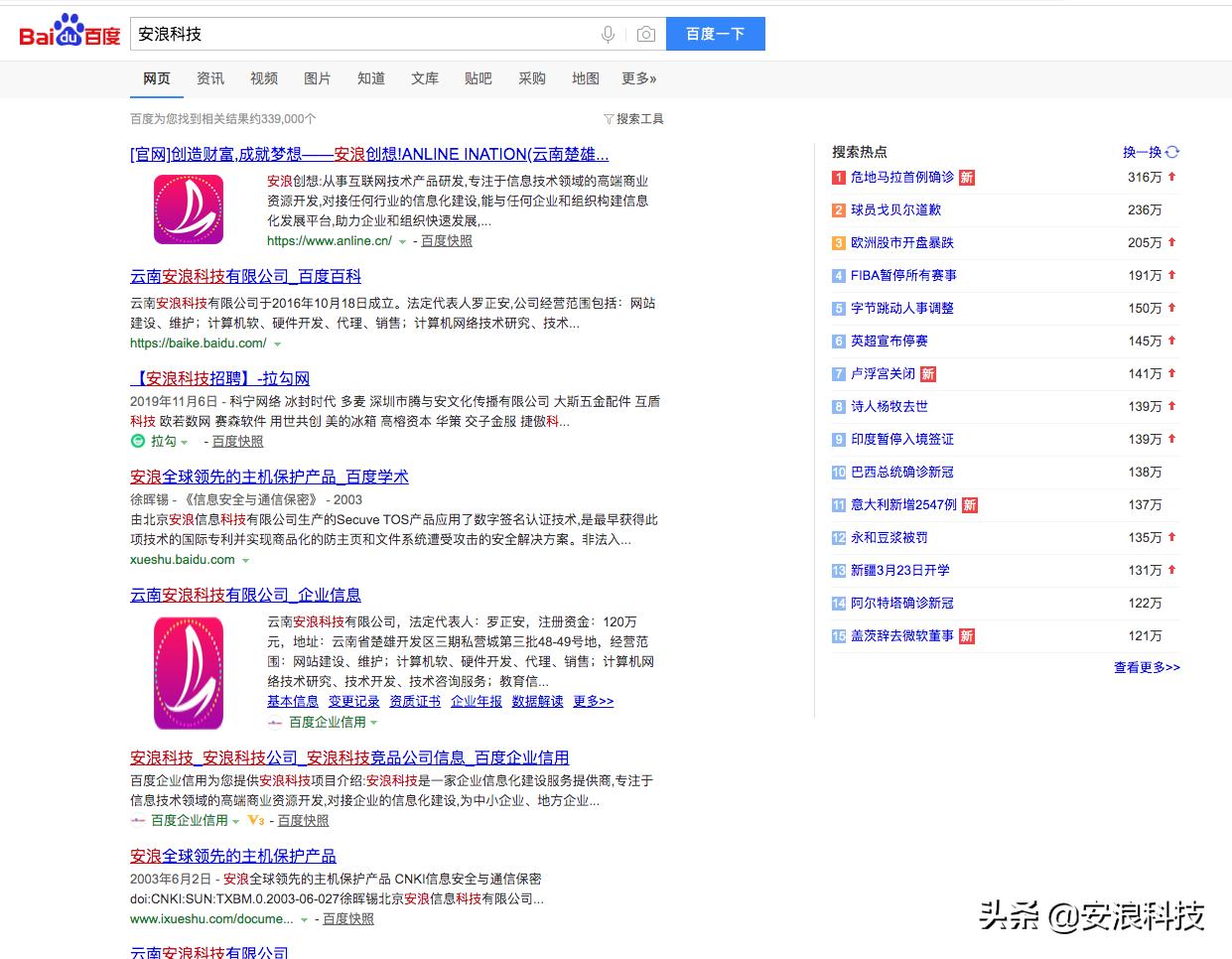1232x959 pixels.
Task: Click the red rank 1 icon in 搜索热点
Action: tap(839, 177)
